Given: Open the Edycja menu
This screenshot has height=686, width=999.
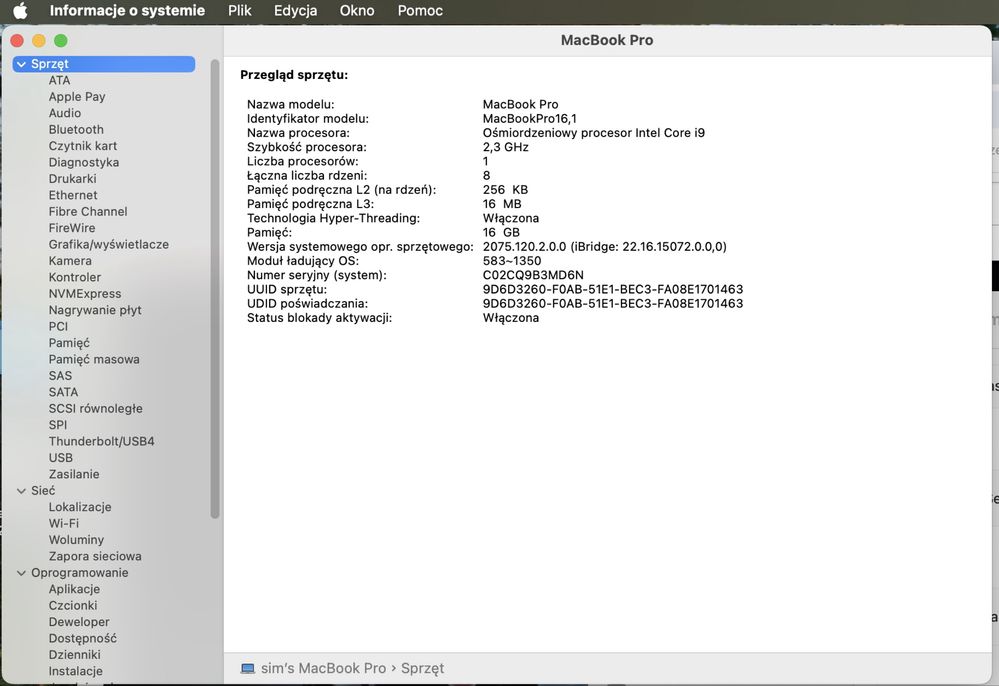Looking at the screenshot, I should pos(296,11).
